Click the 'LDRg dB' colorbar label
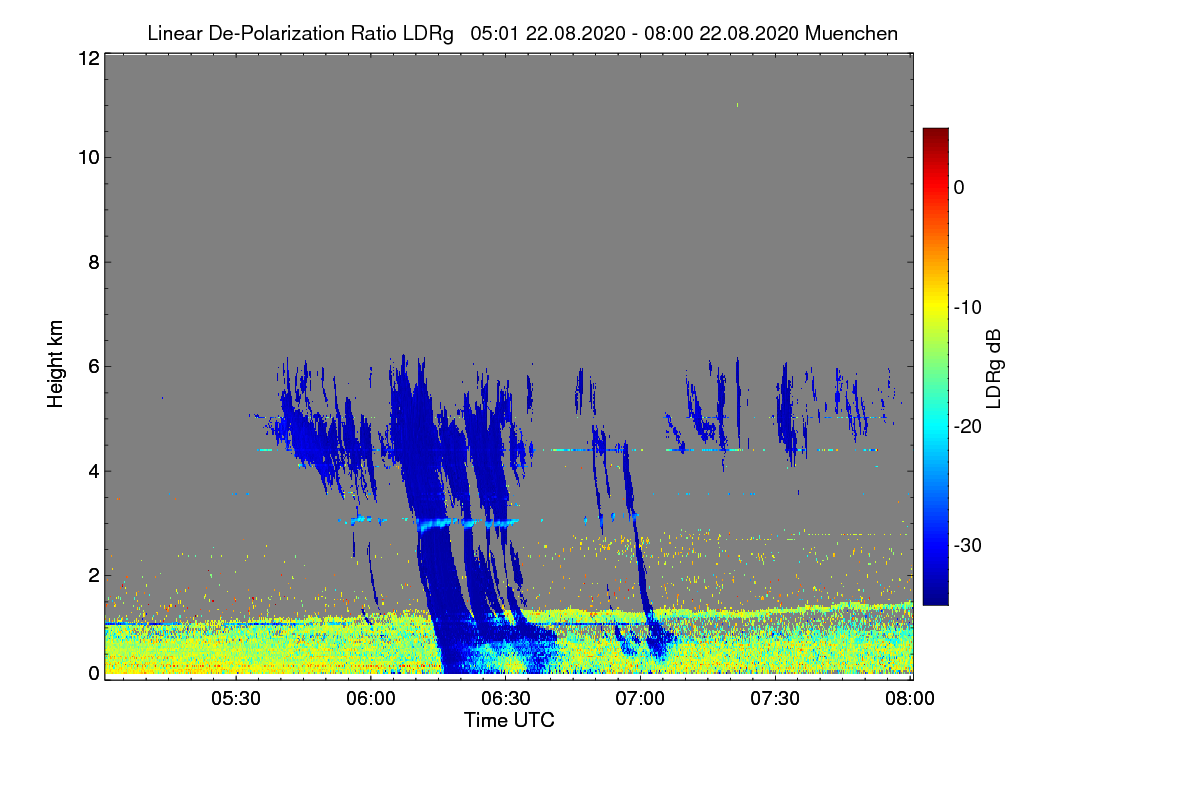Screen dimensions: 1200x800 pos(993,370)
